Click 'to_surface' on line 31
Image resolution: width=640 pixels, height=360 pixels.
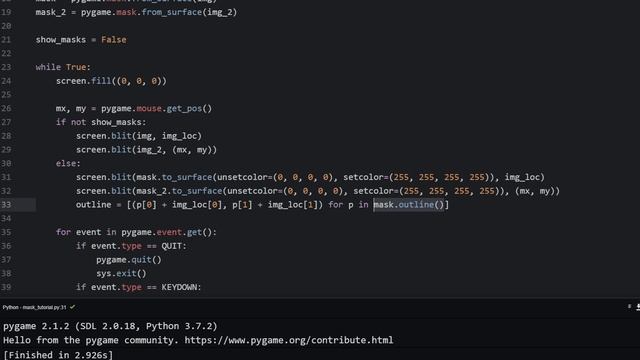pos(187,177)
